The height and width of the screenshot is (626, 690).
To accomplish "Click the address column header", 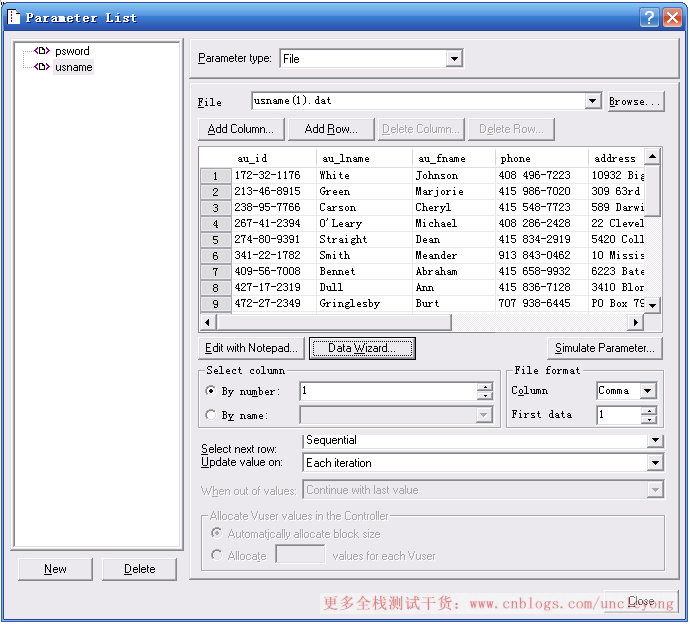I will point(615,158).
